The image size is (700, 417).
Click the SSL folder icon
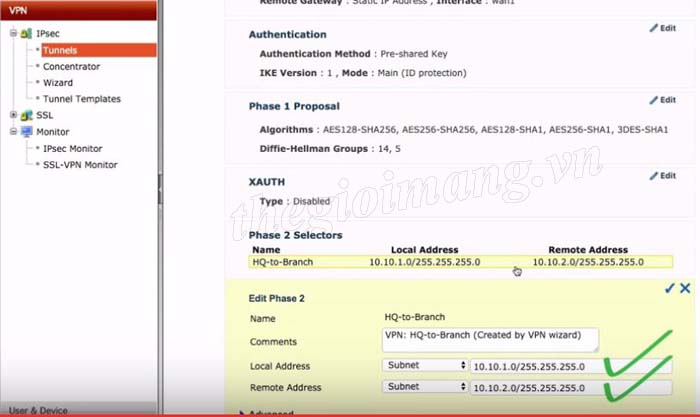coord(26,115)
